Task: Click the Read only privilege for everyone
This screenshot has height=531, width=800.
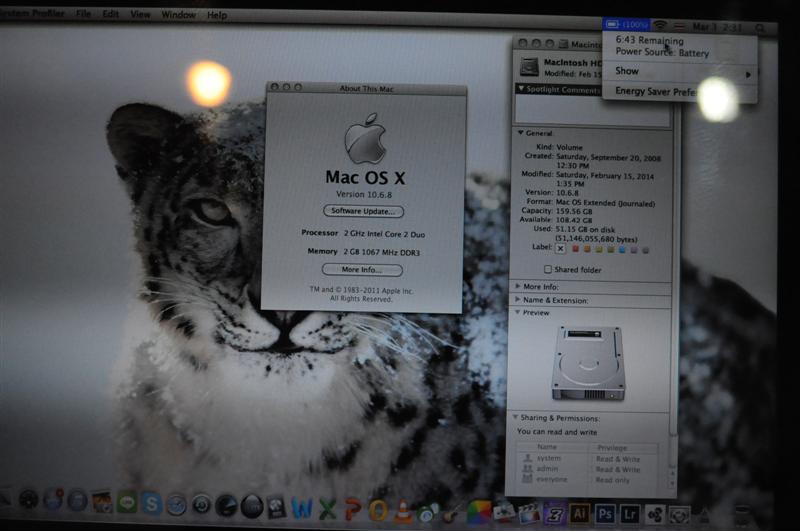Action: pos(612,480)
